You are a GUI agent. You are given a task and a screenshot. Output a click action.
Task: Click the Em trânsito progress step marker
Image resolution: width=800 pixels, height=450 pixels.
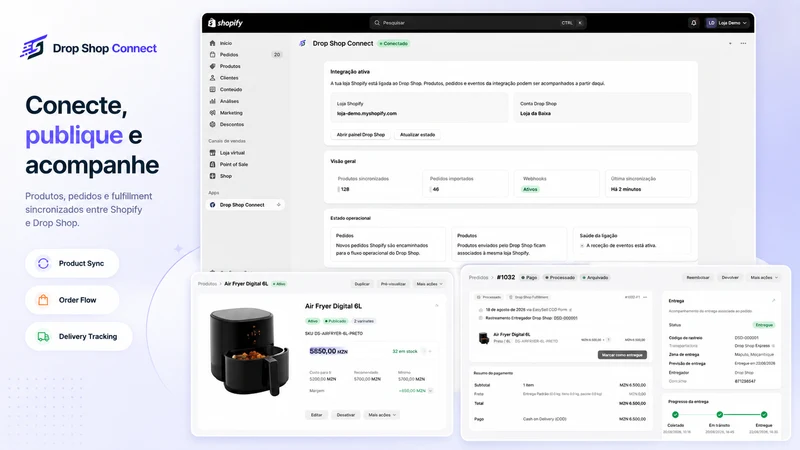(719, 414)
